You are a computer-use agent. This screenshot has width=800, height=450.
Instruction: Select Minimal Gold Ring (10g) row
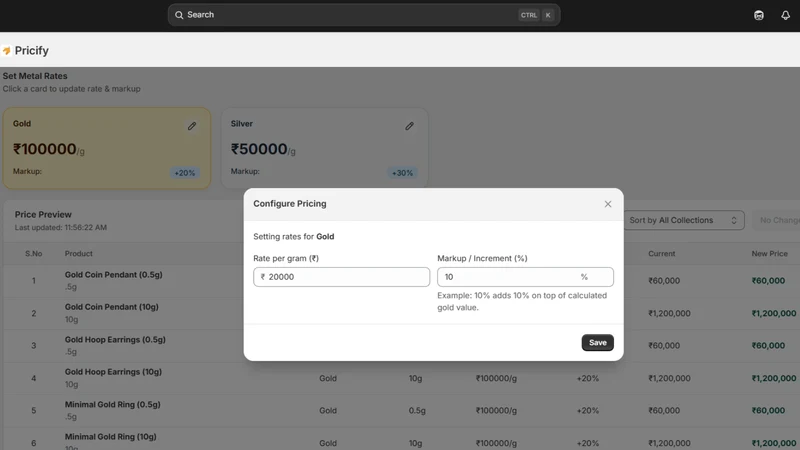coord(402,440)
